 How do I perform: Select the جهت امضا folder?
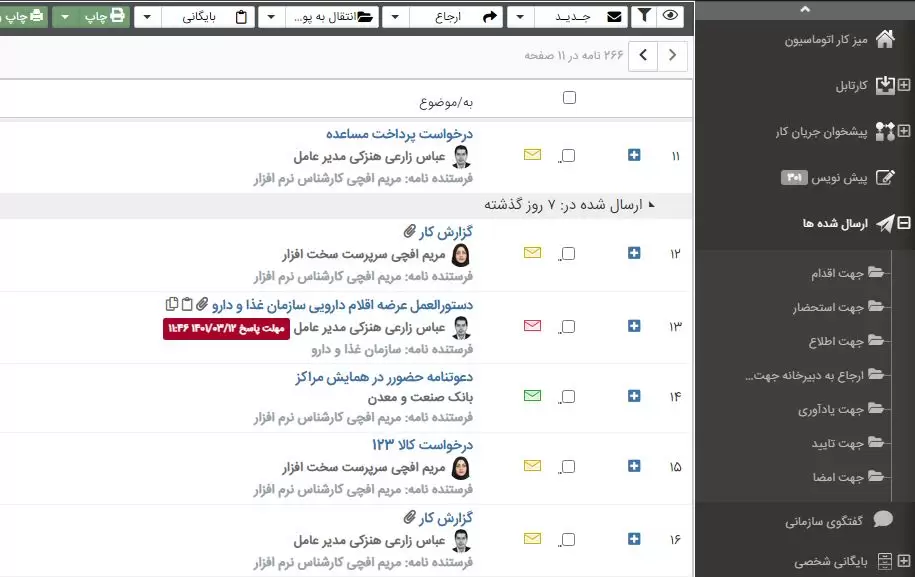tap(840, 477)
